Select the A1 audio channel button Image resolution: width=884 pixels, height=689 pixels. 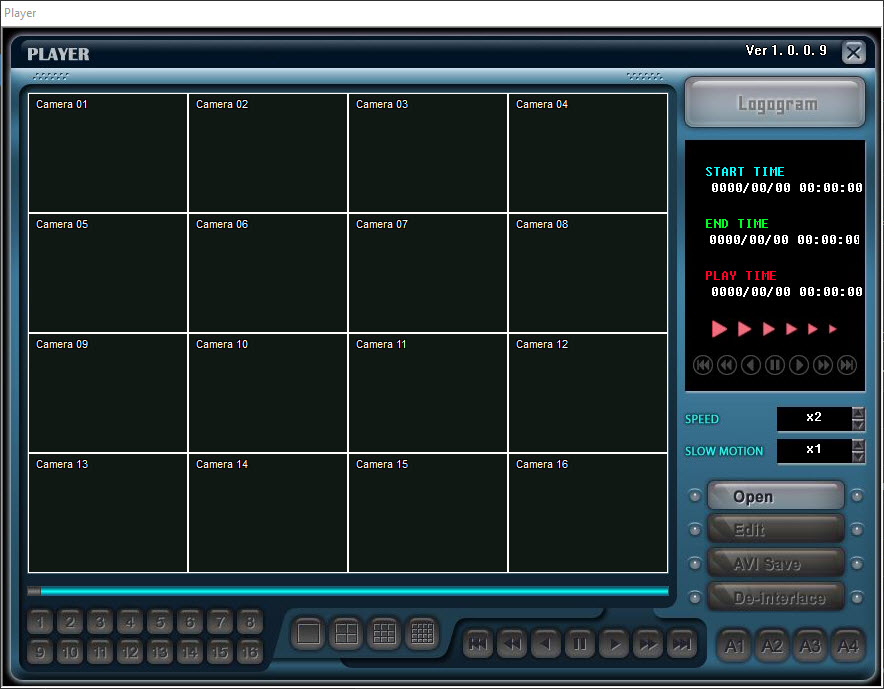[x=735, y=646]
